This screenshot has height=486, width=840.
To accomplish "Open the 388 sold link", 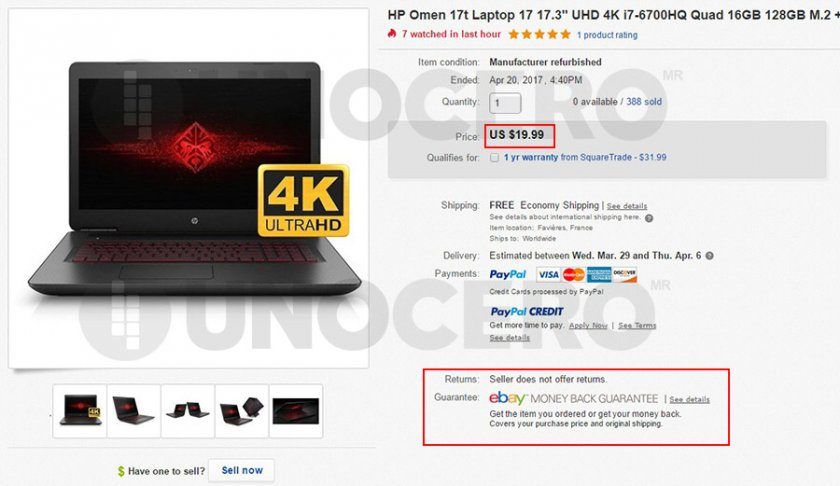I will [644, 101].
